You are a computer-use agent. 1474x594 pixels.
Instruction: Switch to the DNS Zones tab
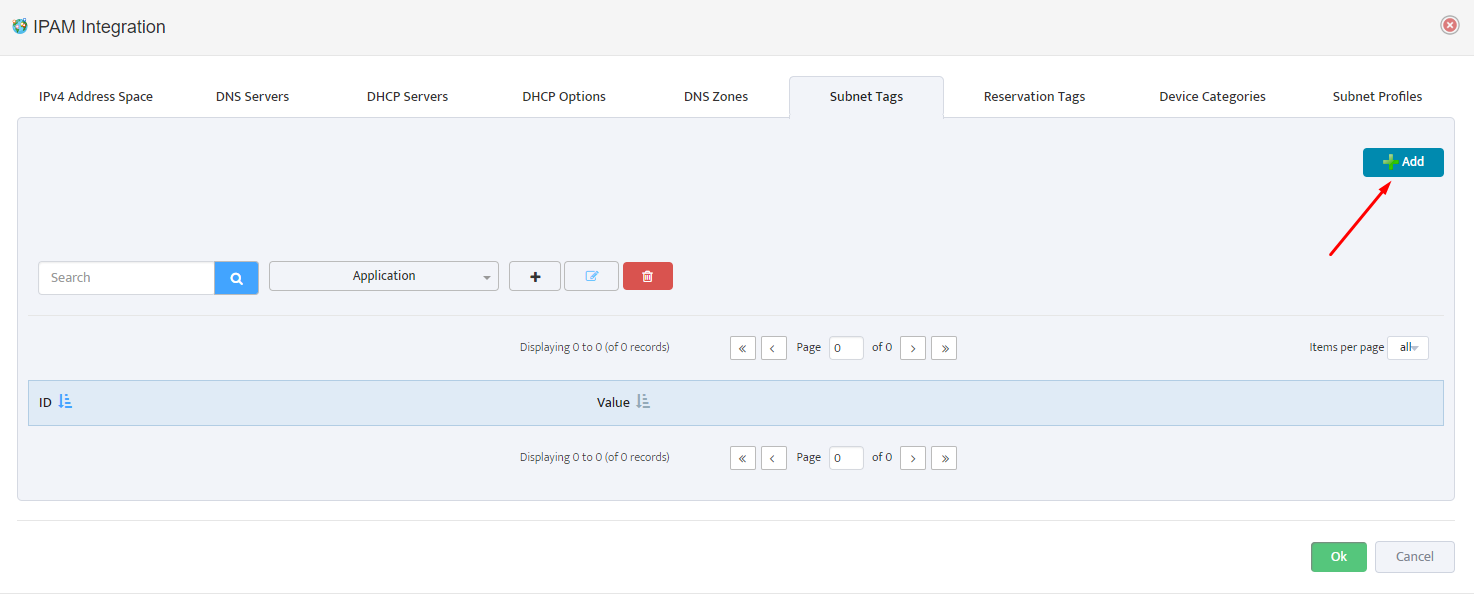pos(716,97)
